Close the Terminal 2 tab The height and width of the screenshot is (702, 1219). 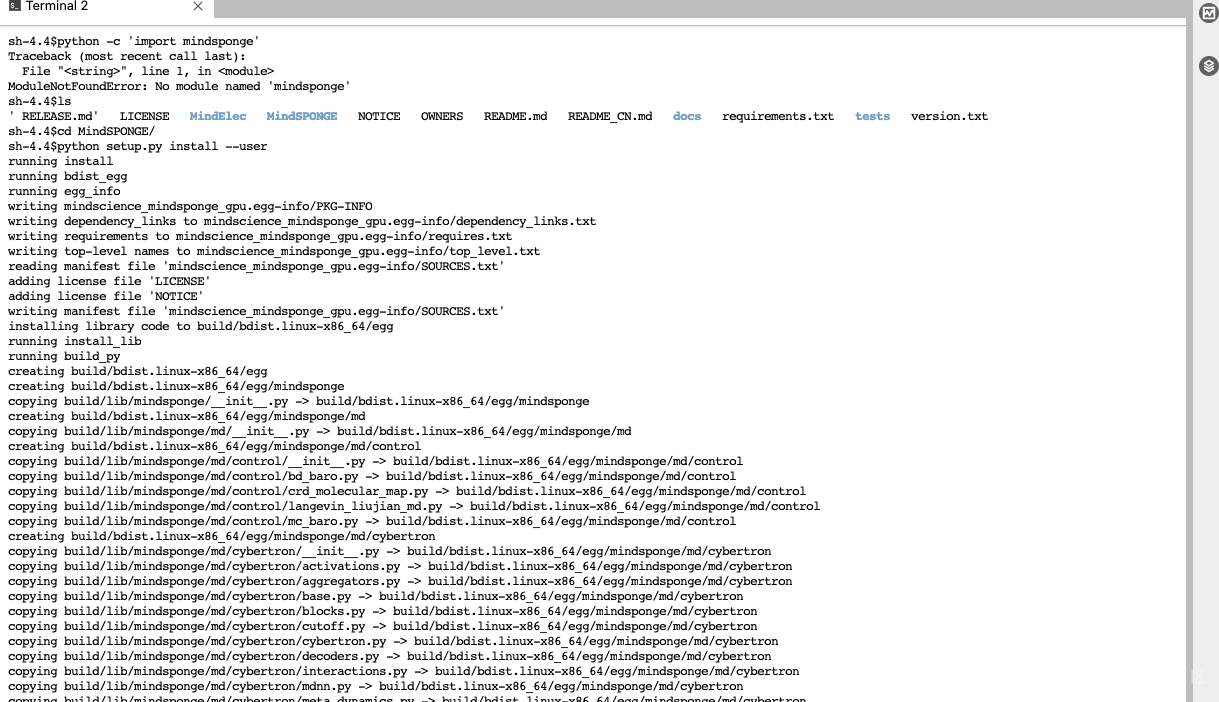point(198,7)
